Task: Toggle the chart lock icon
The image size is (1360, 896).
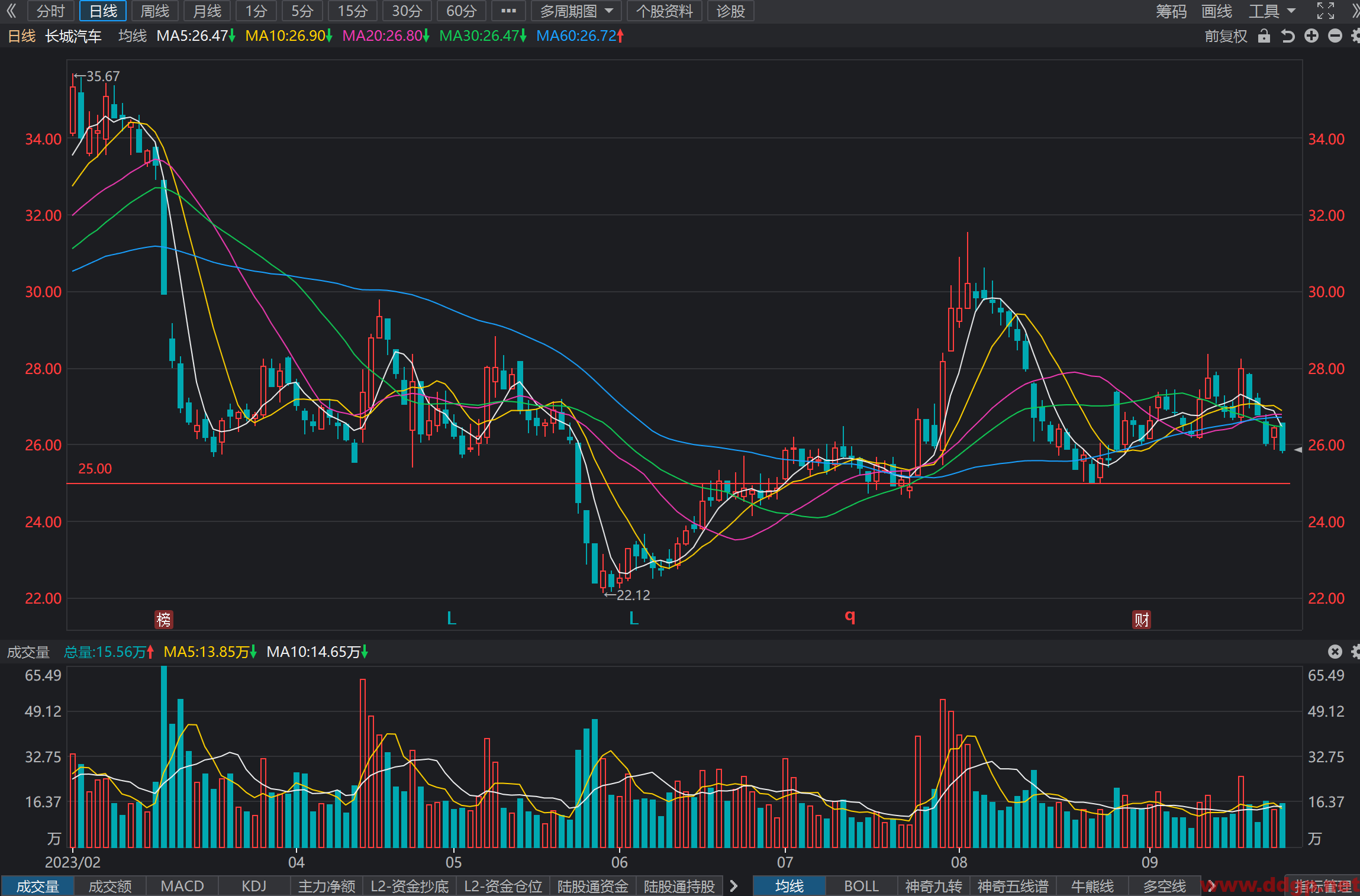Action: point(1264,36)
